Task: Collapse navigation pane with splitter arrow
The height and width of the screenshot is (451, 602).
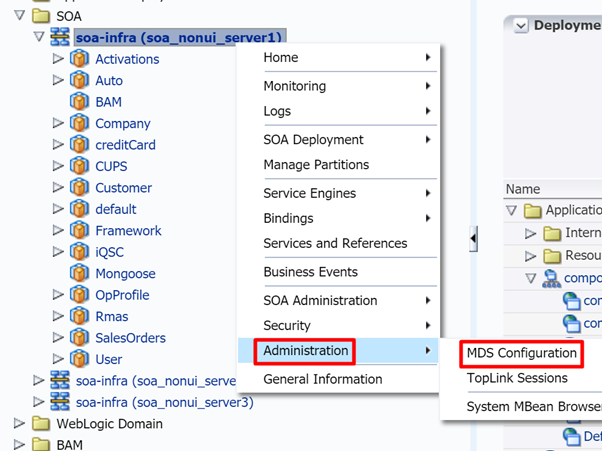Action: pyautogui.click(x=473, y=239)
